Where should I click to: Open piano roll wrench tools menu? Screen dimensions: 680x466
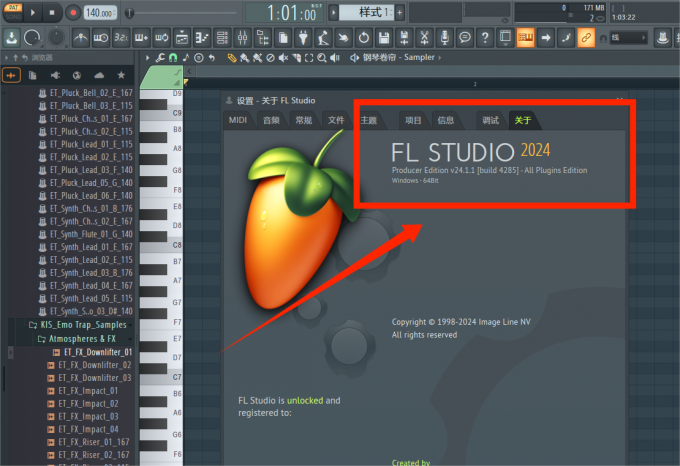[x=160, y=57]
